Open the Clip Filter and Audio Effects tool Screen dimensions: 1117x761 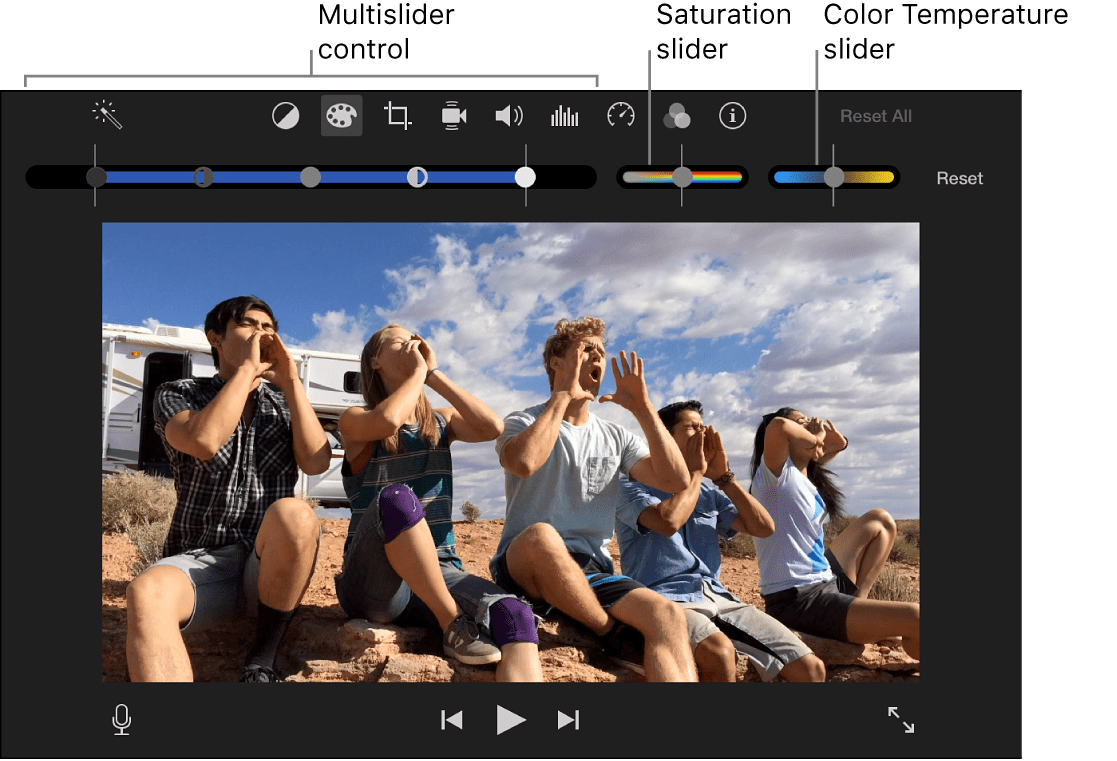point(677,115)
